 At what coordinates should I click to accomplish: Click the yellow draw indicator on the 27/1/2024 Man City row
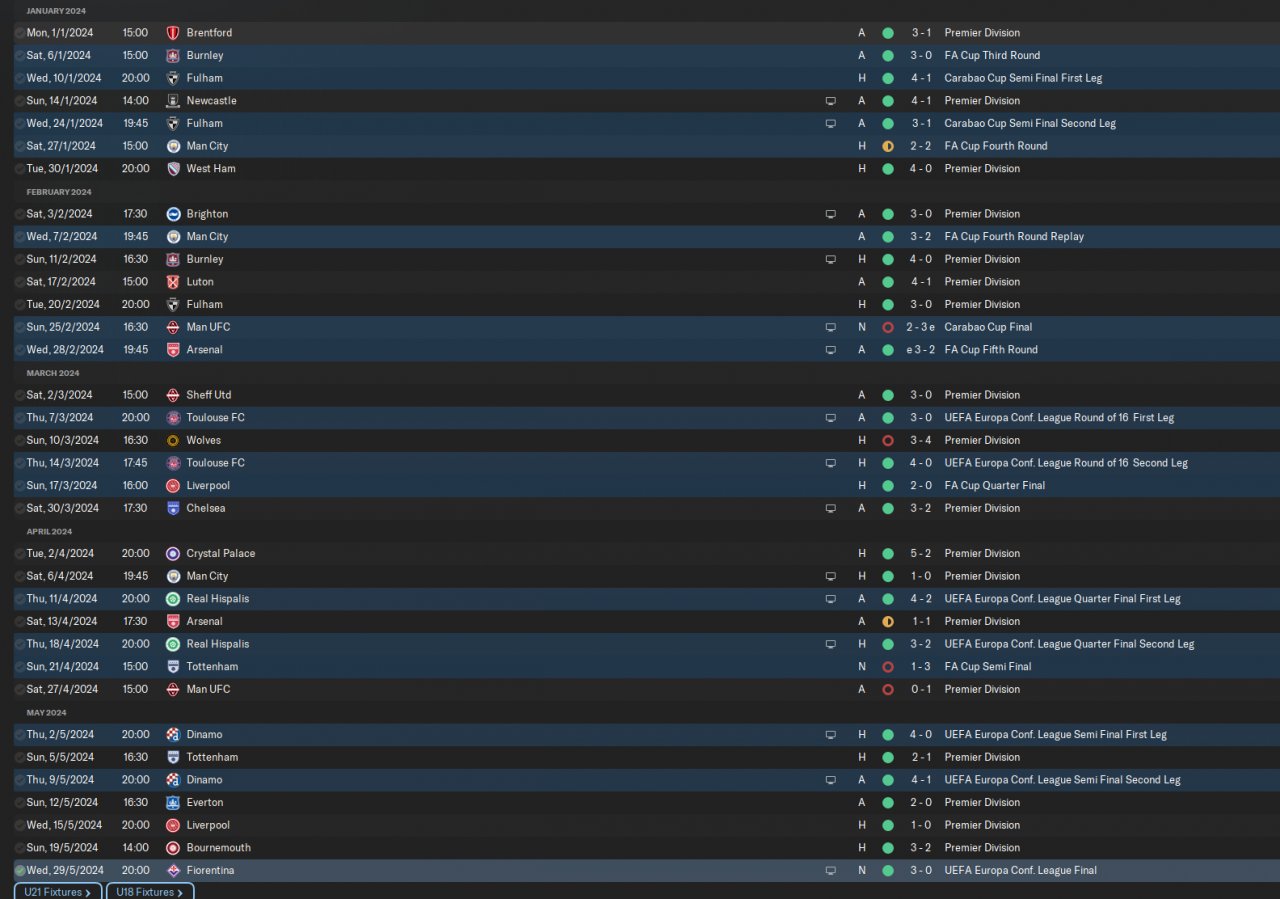888,146
